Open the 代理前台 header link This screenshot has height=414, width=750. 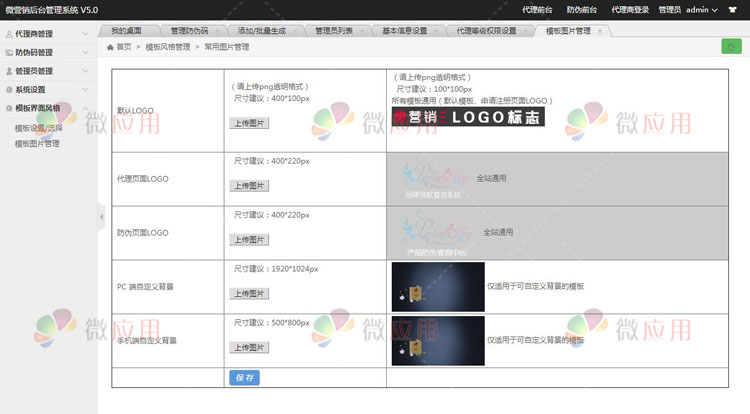tap(537, 10)
